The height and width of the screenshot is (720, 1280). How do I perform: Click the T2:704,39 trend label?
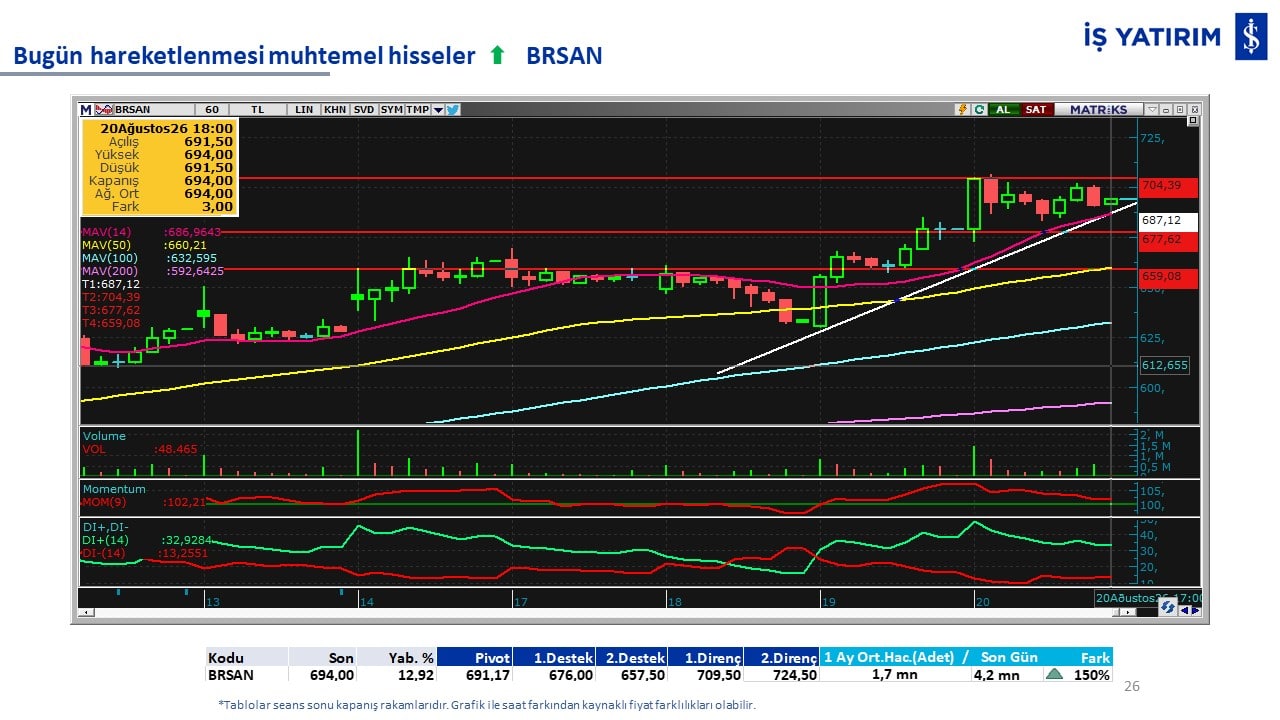tap(111, 297)
